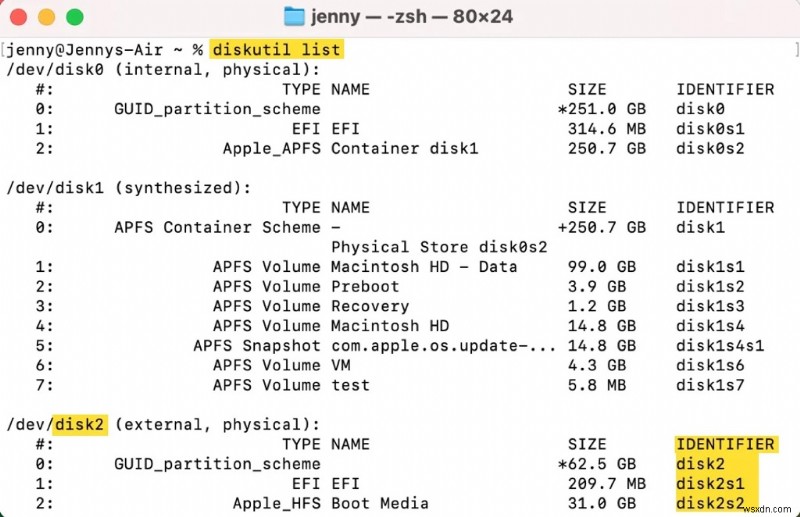This screenshot has height=517, width=800.
Task: Click the 'disk1s2' identifier
Action: pyautogui.click(x=710, y=286)
